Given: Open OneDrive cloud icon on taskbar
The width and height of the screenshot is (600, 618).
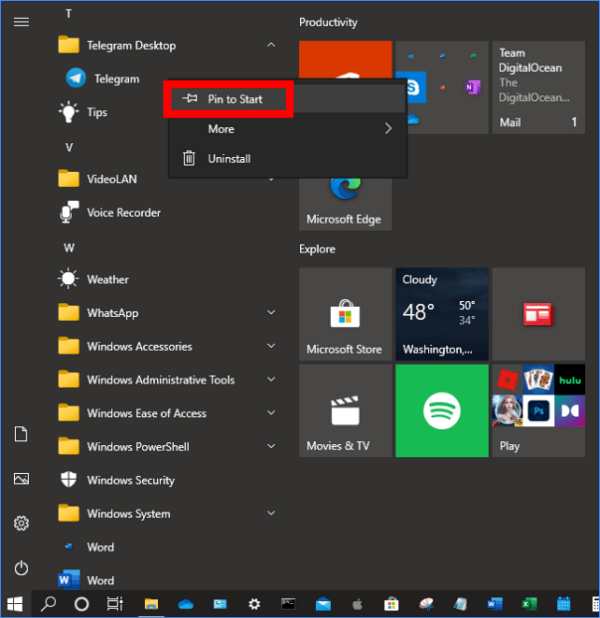Looking at the screenshot, I should [x=186, y=604].
